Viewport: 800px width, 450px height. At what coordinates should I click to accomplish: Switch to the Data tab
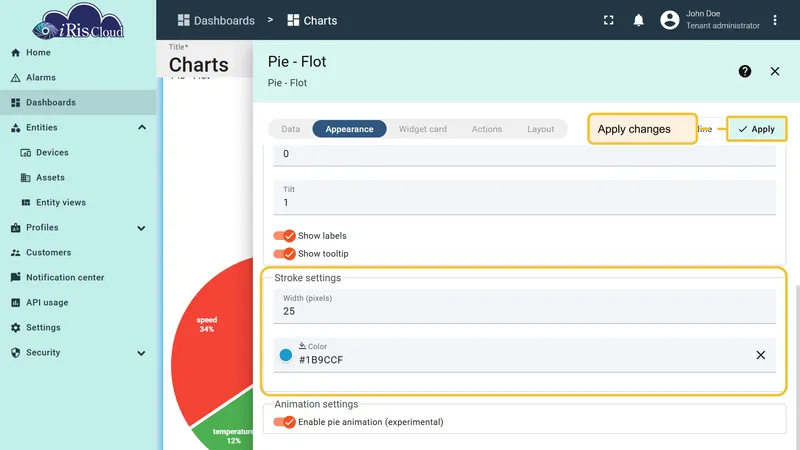(291, 129)
